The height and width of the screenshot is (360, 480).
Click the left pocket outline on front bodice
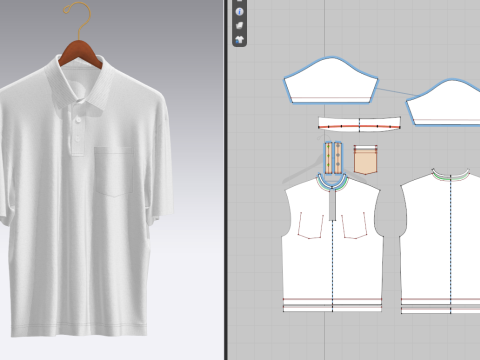pos(311,225)
